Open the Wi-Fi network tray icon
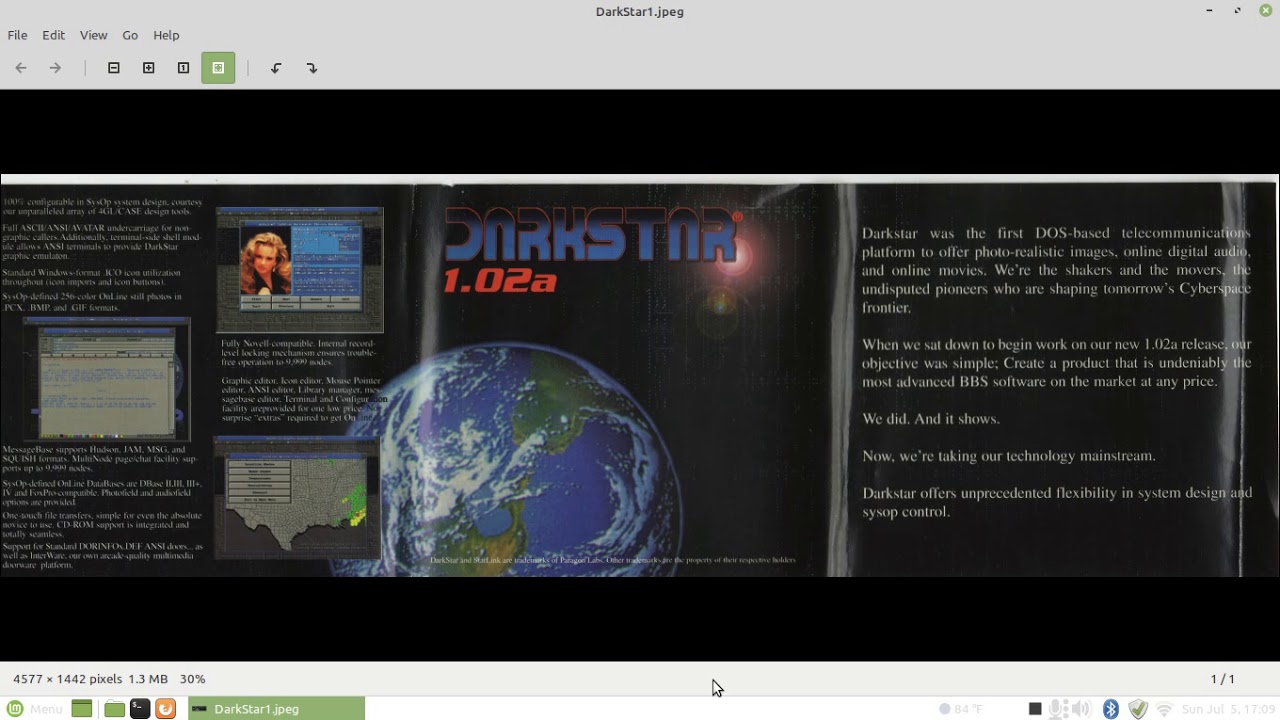The height and width of the screenshot is (720, 1280). point(1164,709)
